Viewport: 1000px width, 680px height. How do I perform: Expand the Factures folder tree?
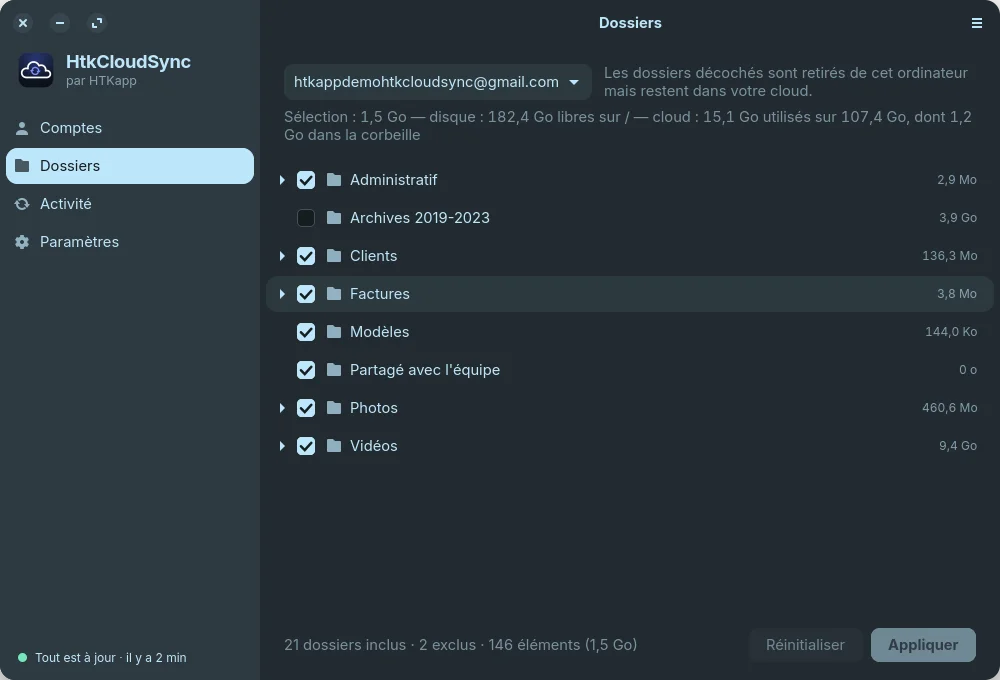[282, 294]
